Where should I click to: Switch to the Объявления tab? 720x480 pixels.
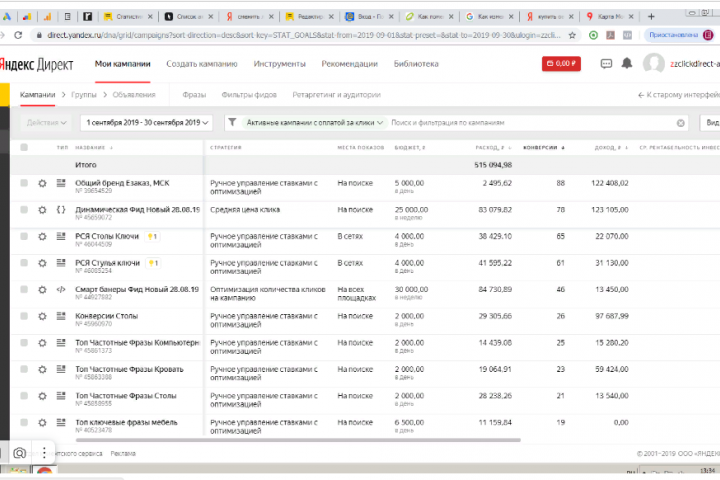(x=134, y=95)
